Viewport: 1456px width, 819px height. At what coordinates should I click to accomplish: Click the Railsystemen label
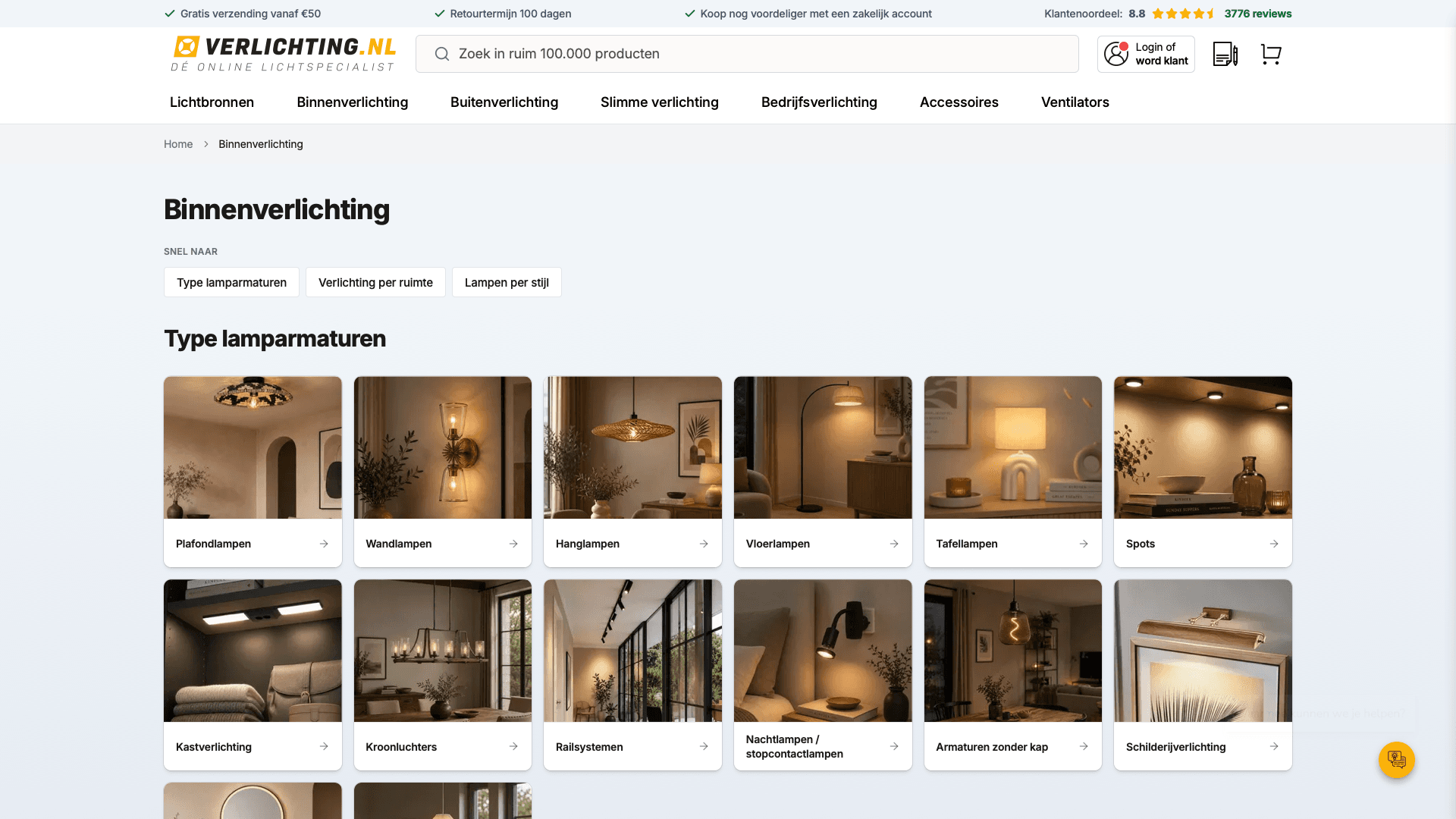(x=589, y=747)
